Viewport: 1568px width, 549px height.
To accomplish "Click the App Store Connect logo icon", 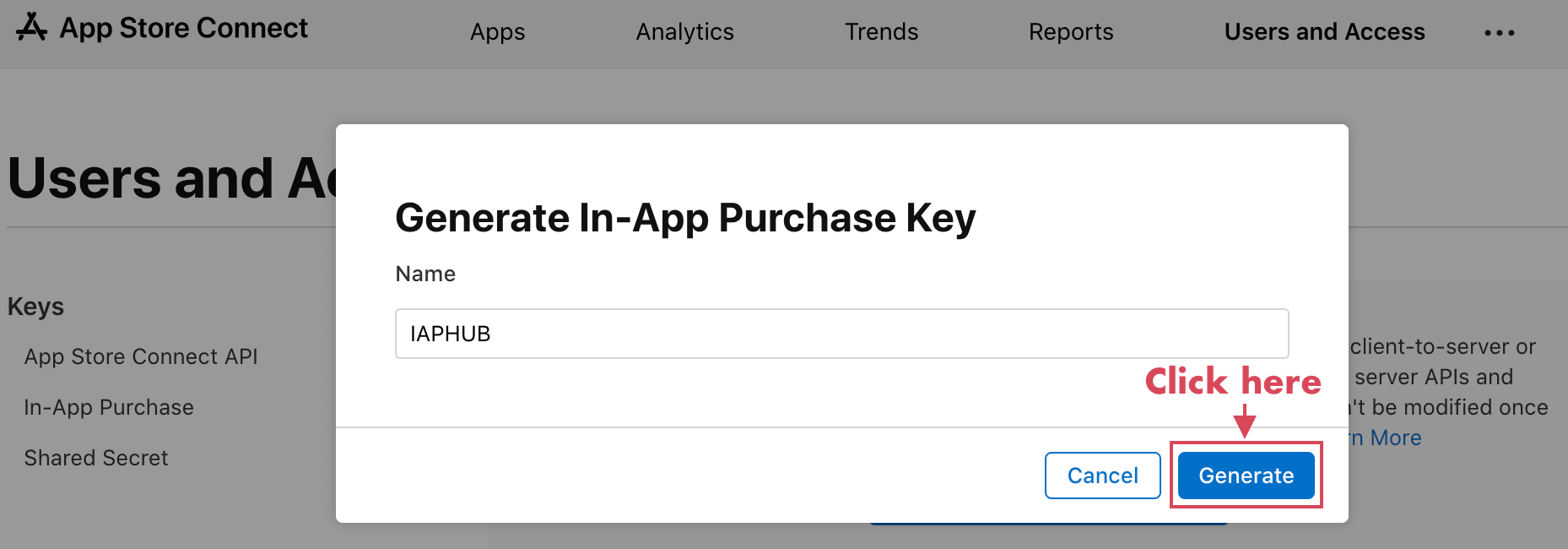I will pos(31,27).
